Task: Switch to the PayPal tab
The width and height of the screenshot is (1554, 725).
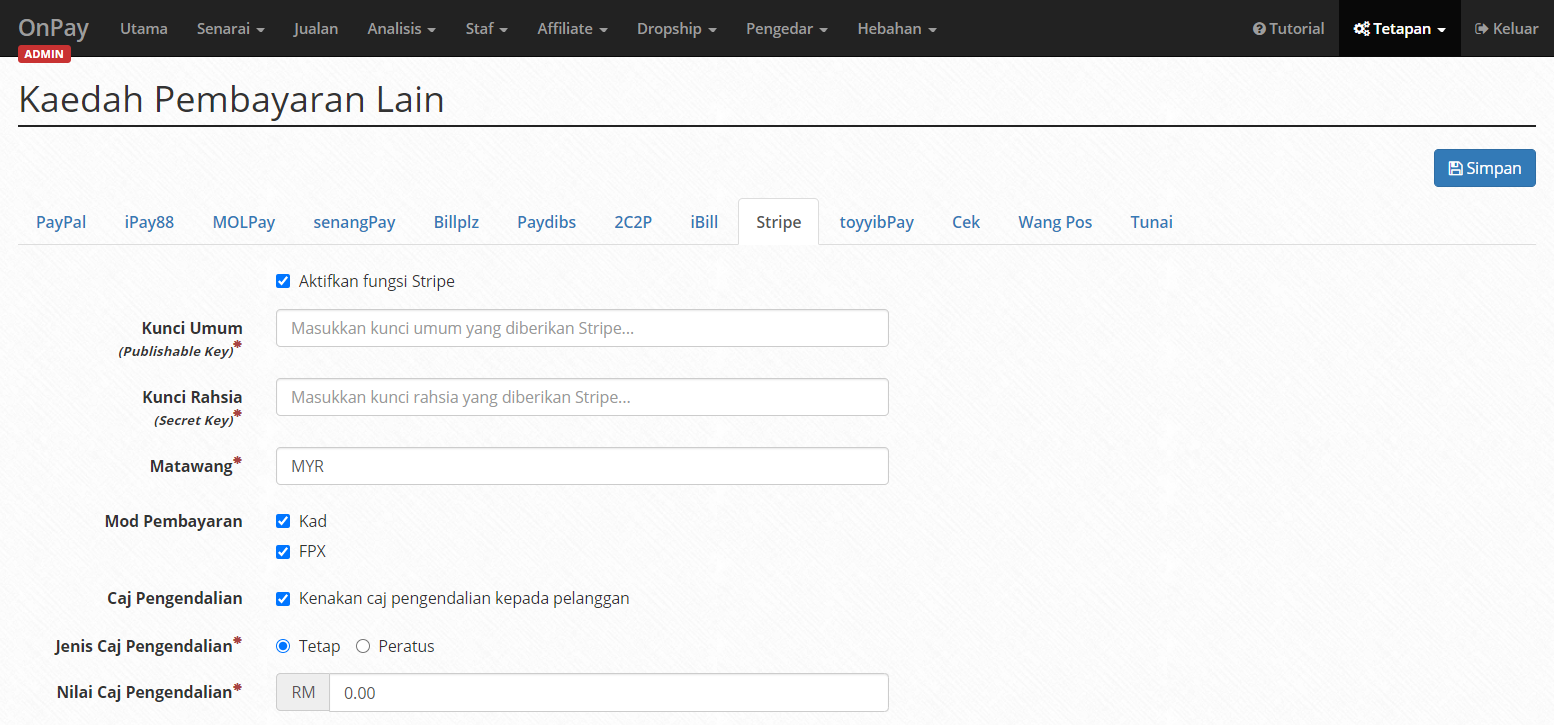Action: pyautogui.click(x=61, y=222)
